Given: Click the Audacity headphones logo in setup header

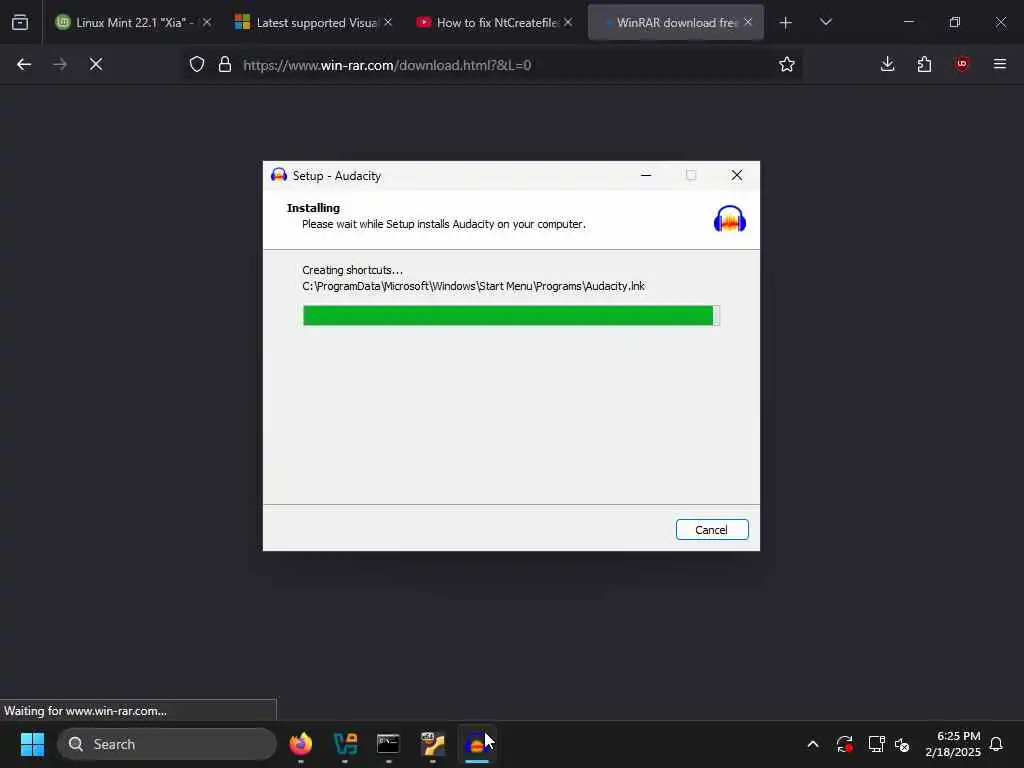Looking at the screenshot, I should [729, 219].
